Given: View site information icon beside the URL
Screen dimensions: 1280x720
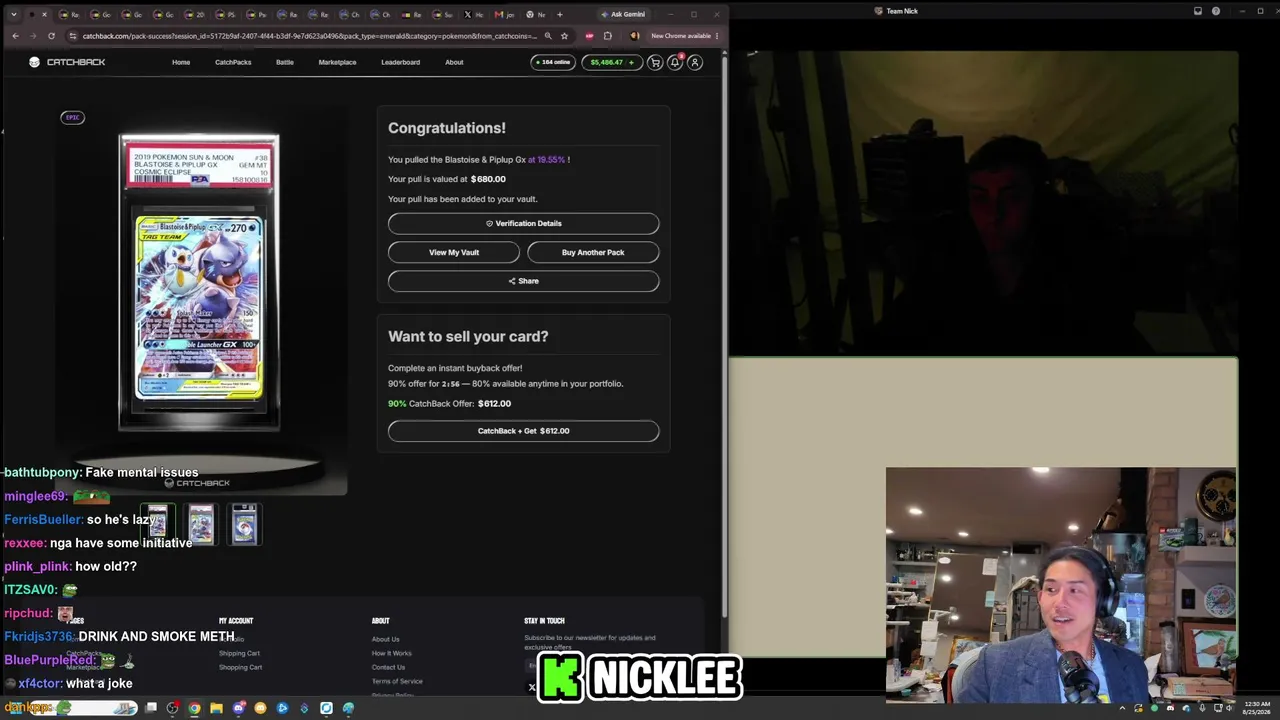Looking at the screenshot, I should (x=73, y=36).
